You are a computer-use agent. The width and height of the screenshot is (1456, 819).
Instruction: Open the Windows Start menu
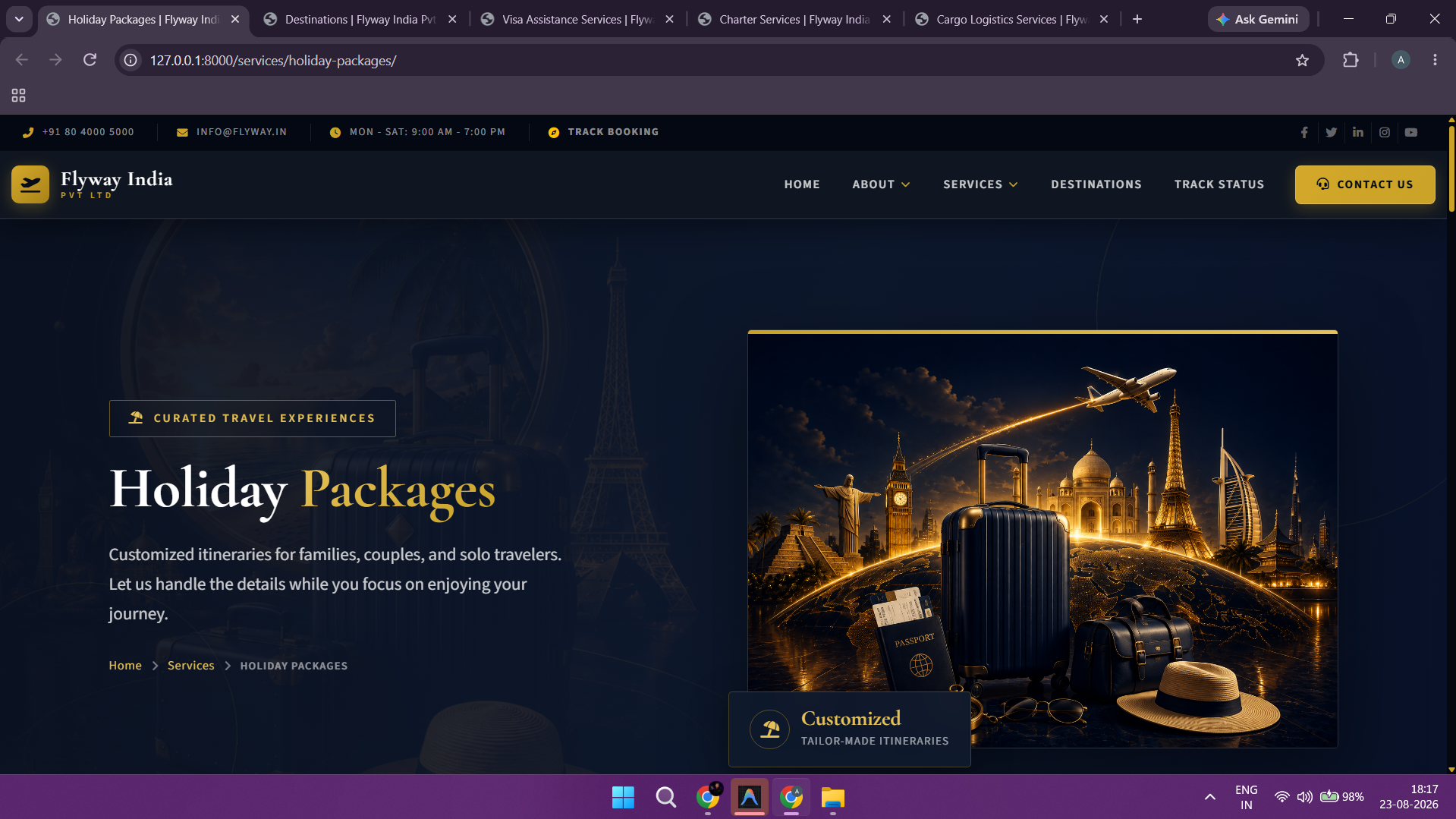(623, 797)
